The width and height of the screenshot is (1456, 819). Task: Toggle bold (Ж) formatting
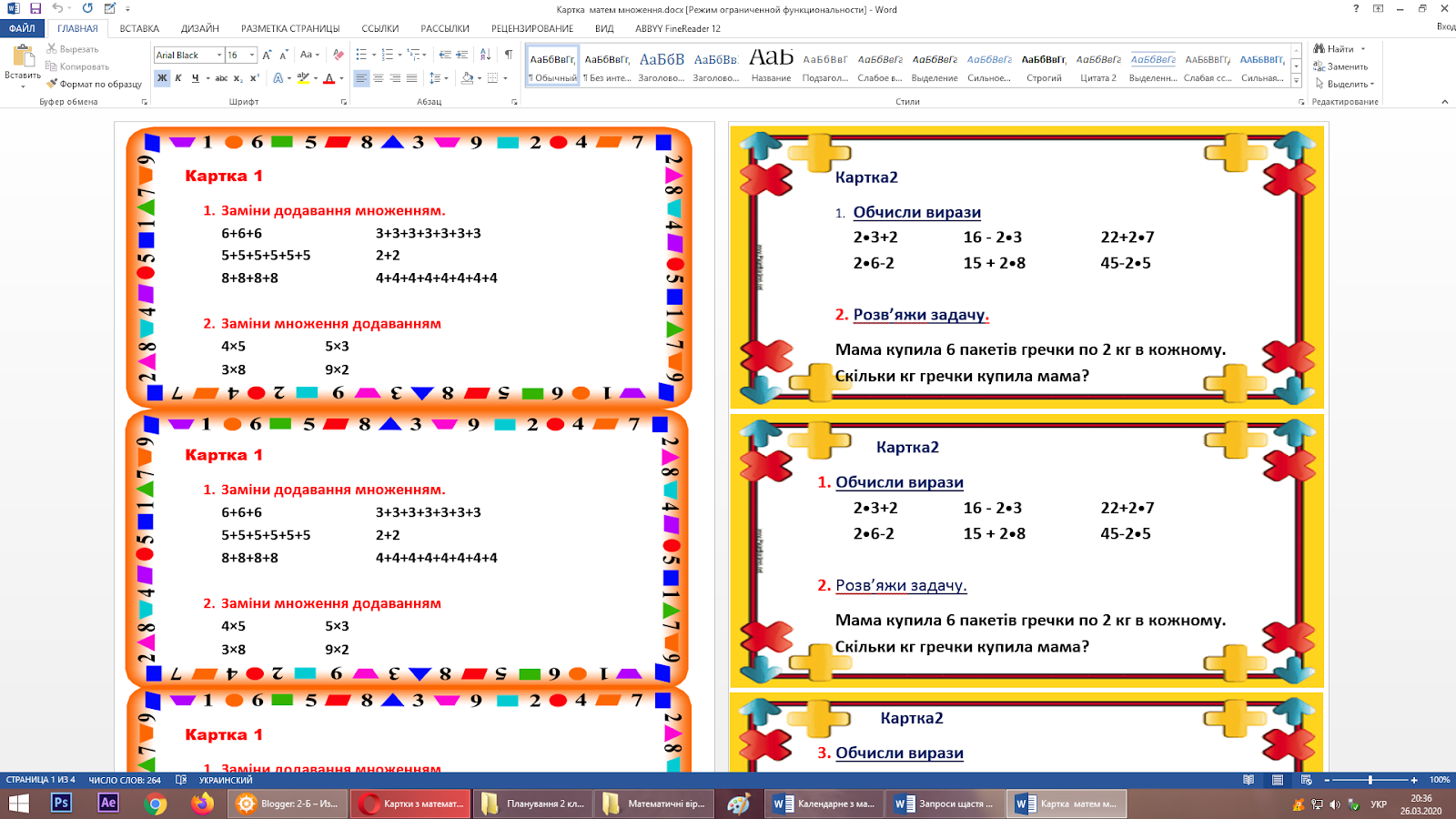[x=162, y=78]
